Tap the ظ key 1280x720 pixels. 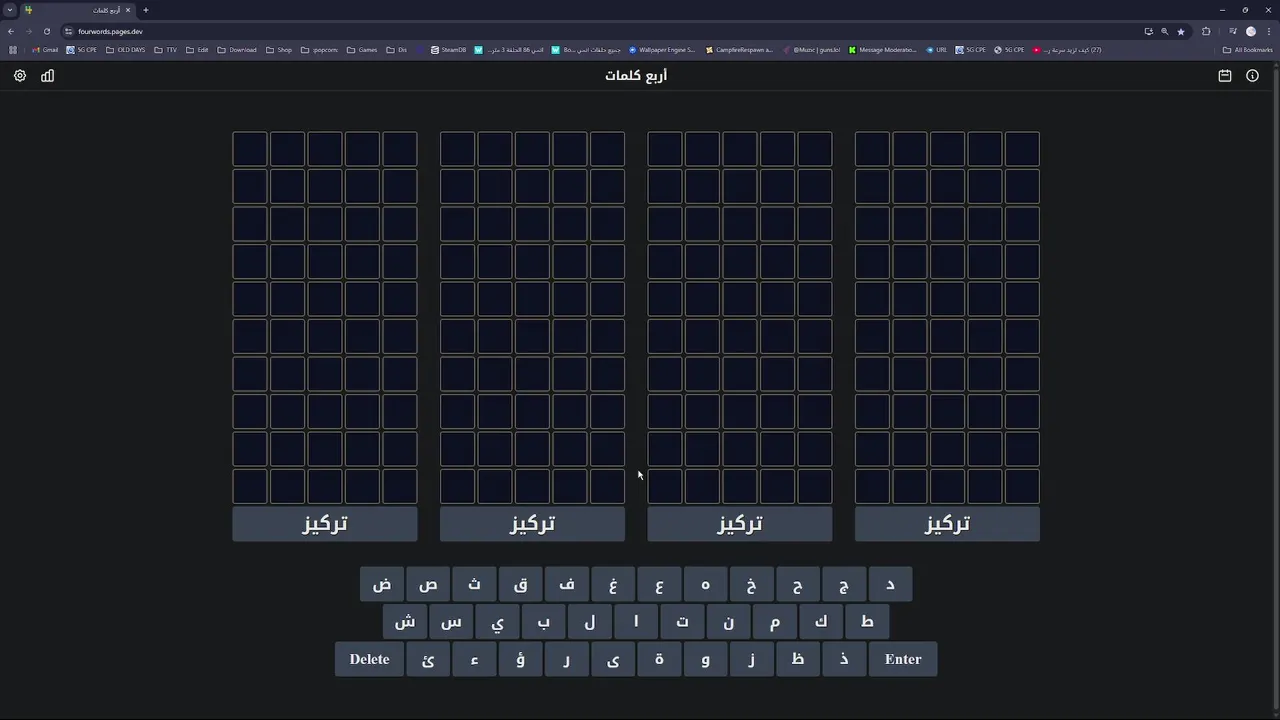pyautogui.click(x=798, y=659)
